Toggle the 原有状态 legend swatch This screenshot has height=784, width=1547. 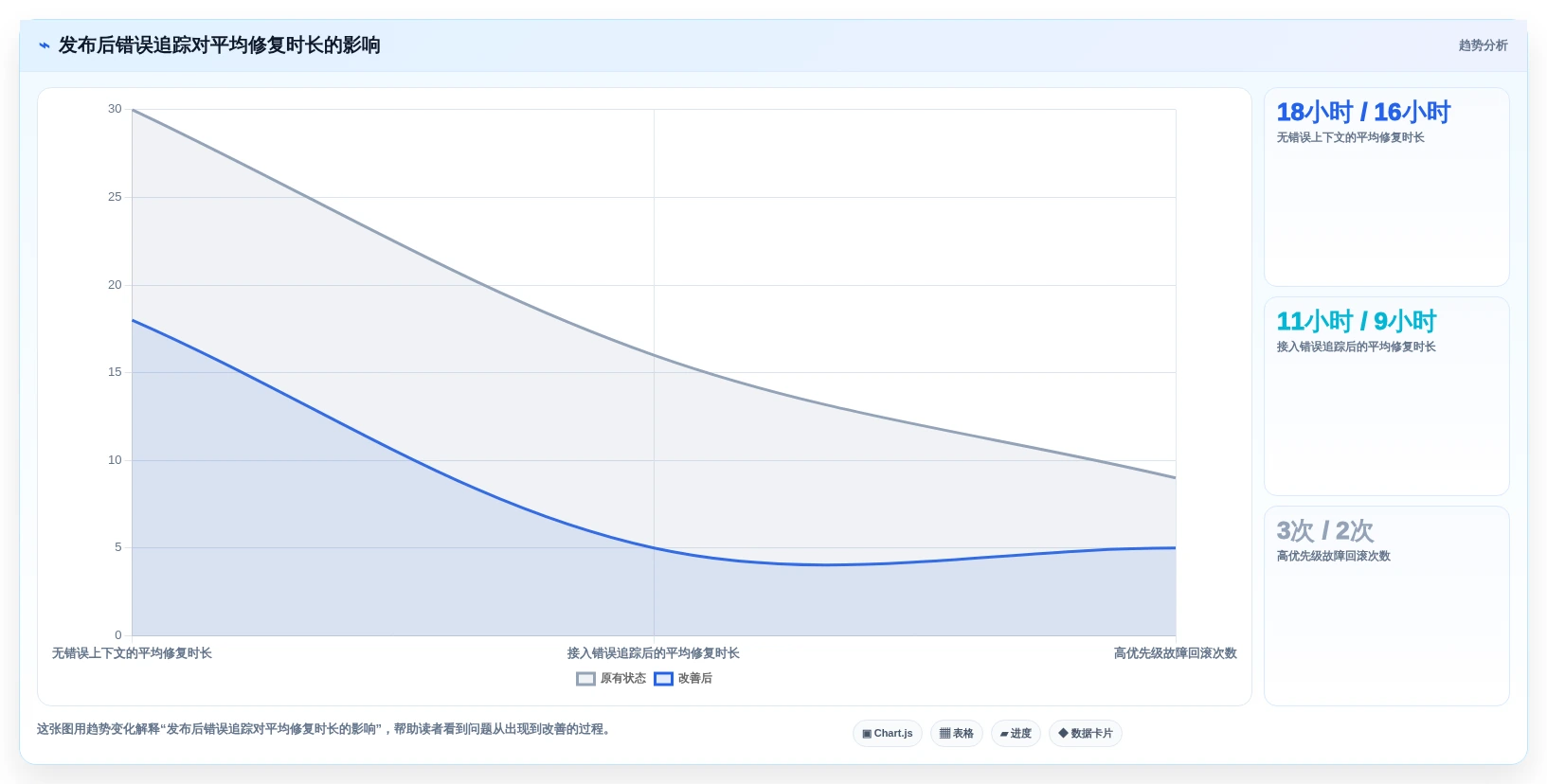pyautogui.click(x=585, y=679)
